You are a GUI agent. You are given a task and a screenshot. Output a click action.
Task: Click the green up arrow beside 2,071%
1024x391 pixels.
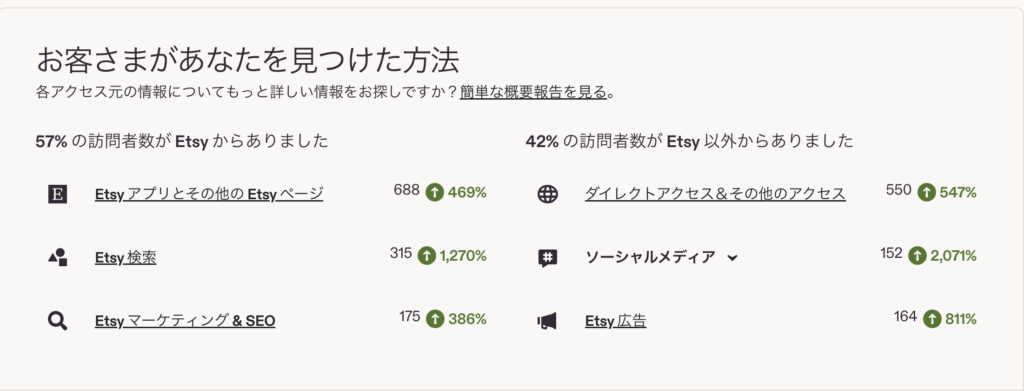click(918, 256)
